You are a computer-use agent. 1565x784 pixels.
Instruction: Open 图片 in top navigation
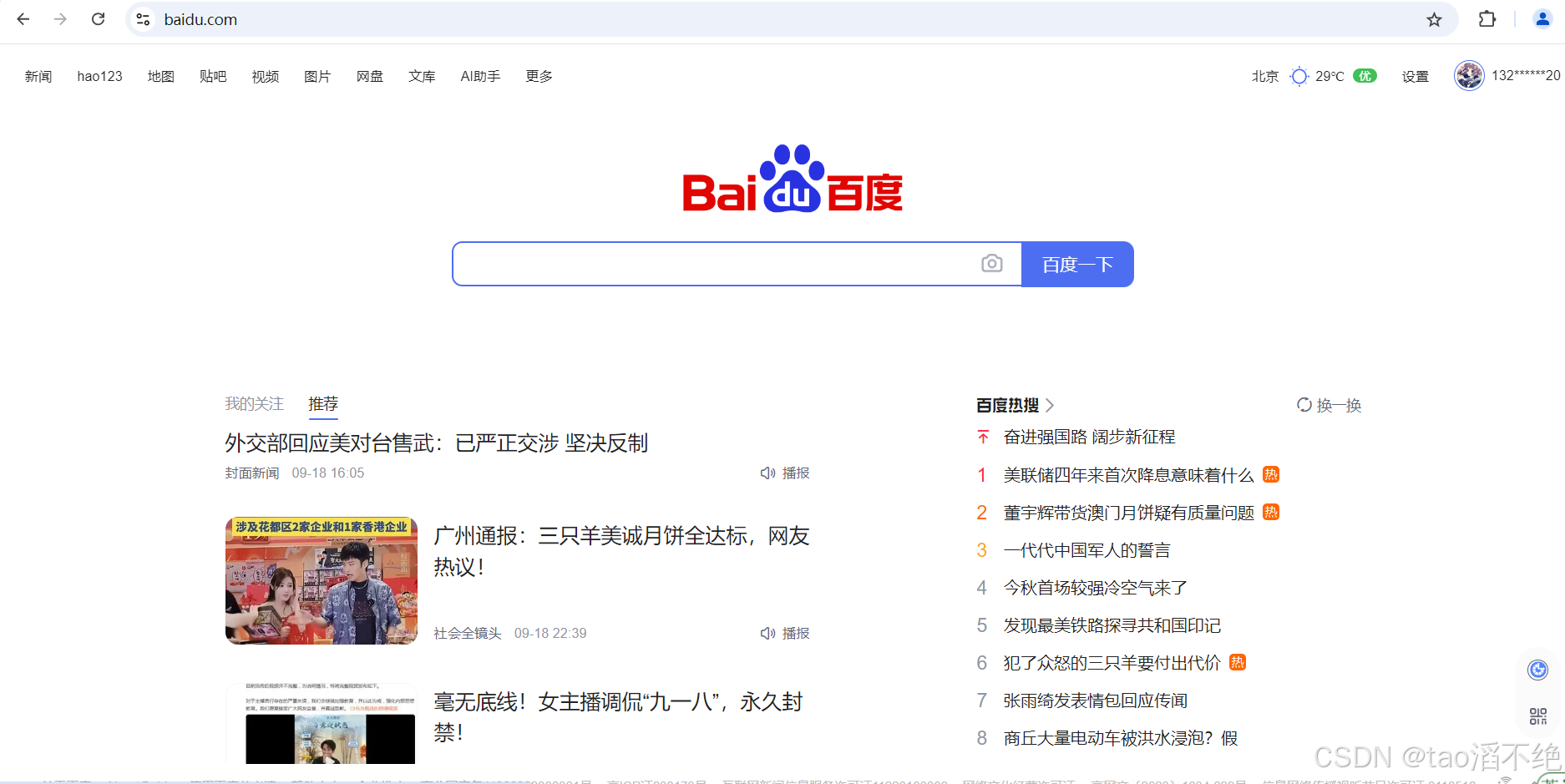[317, 76]
